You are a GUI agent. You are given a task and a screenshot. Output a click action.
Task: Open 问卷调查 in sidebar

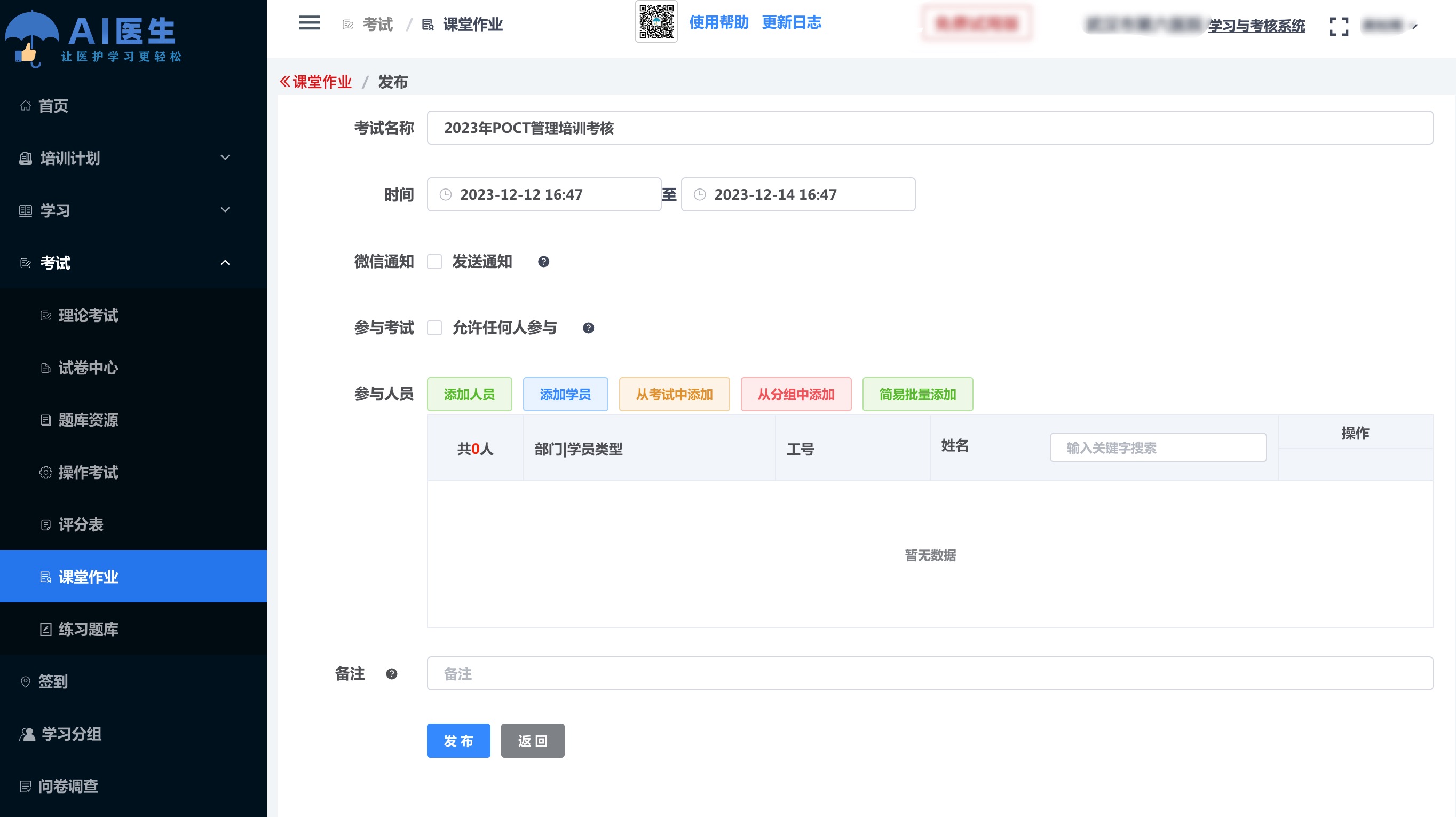[x=133, y=786]
